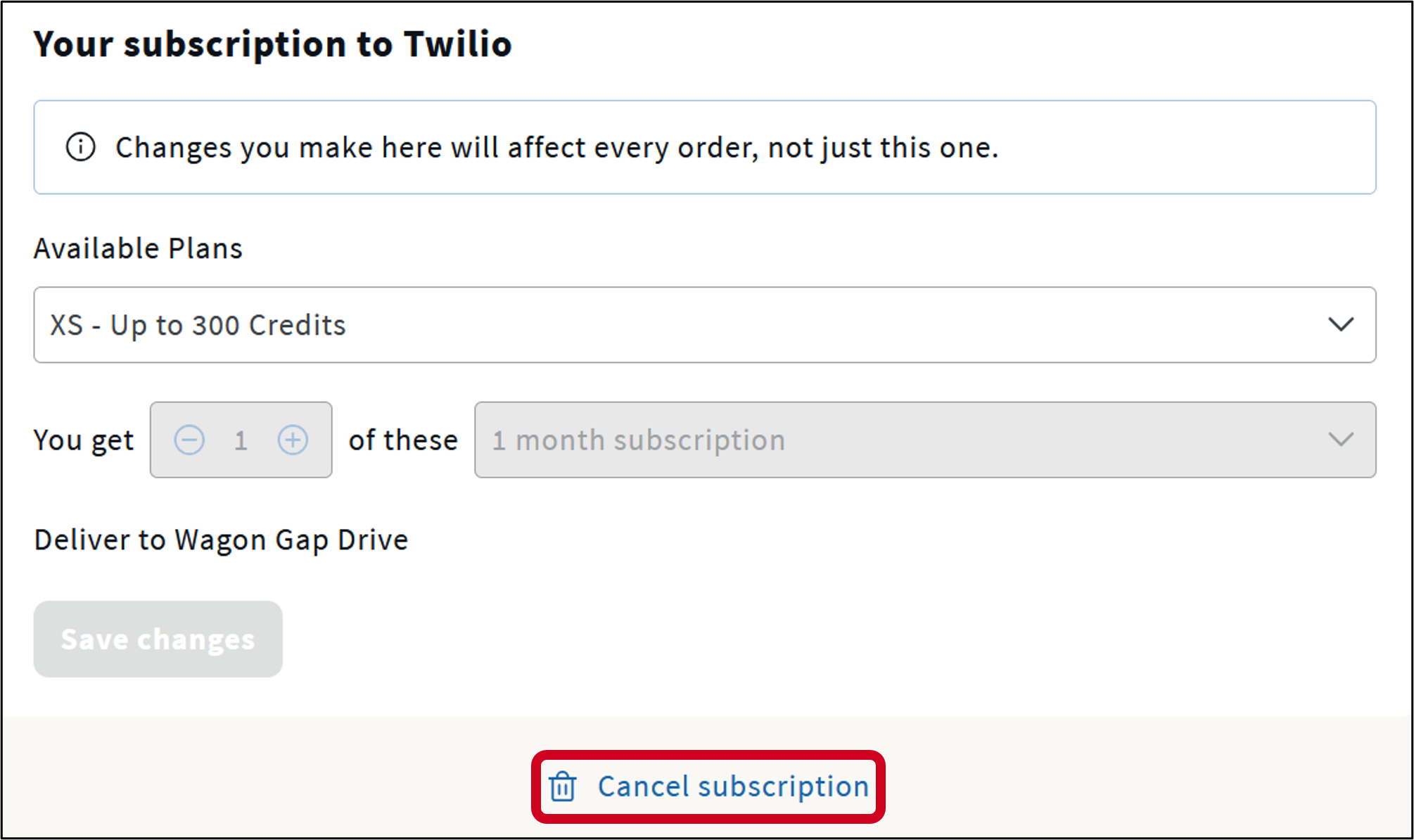Click the plus icon to increase quantity
Viewport: 1414px width, 840px height.
tap(293, 440)
